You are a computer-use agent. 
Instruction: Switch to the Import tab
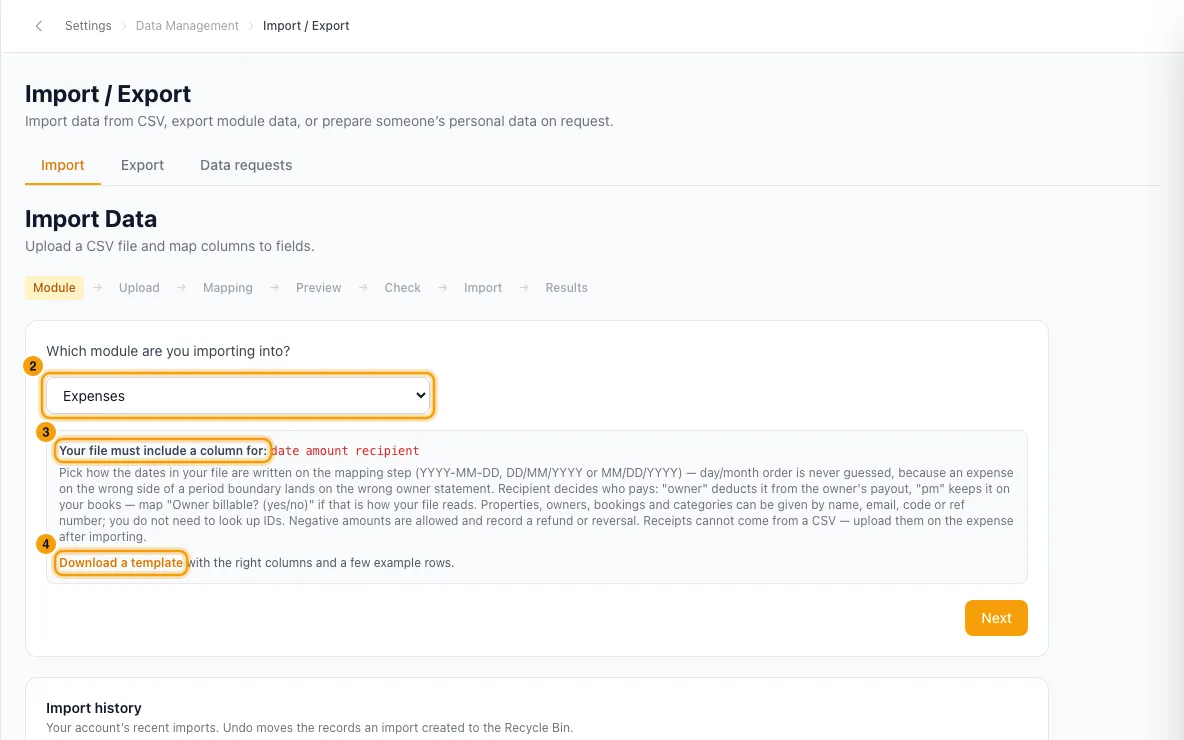tap(63, 165)
